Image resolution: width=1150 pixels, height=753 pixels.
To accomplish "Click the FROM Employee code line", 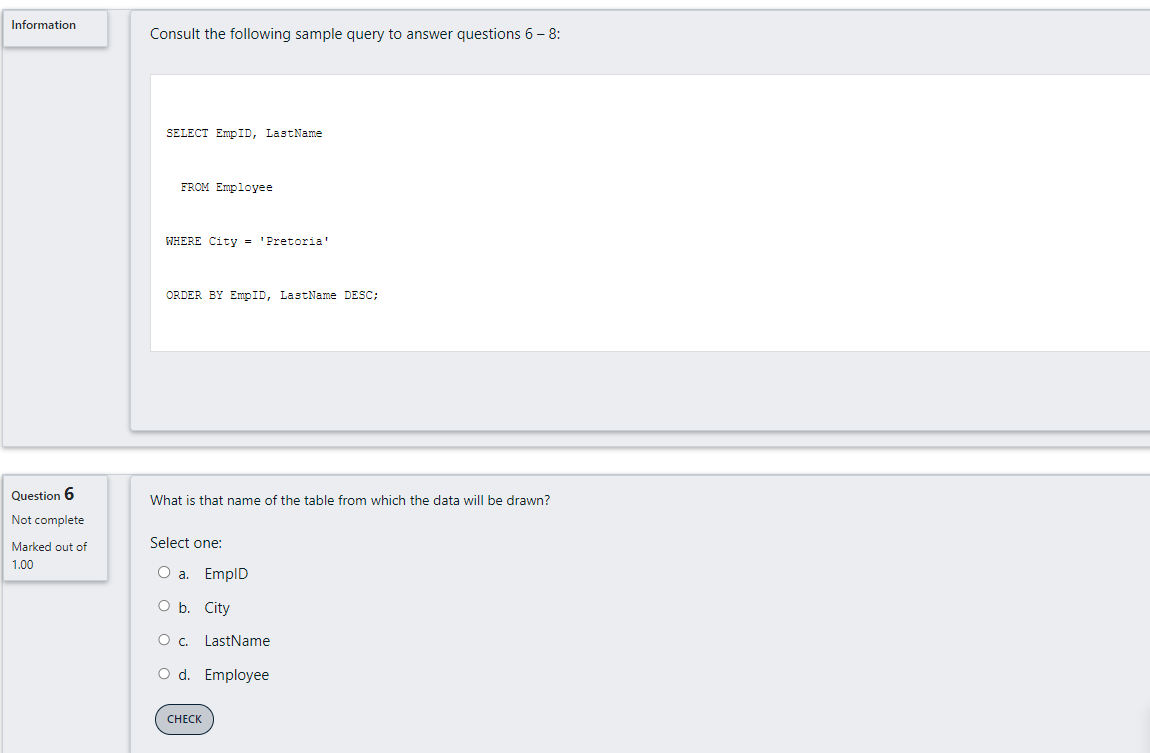I will tap(226, 187).
